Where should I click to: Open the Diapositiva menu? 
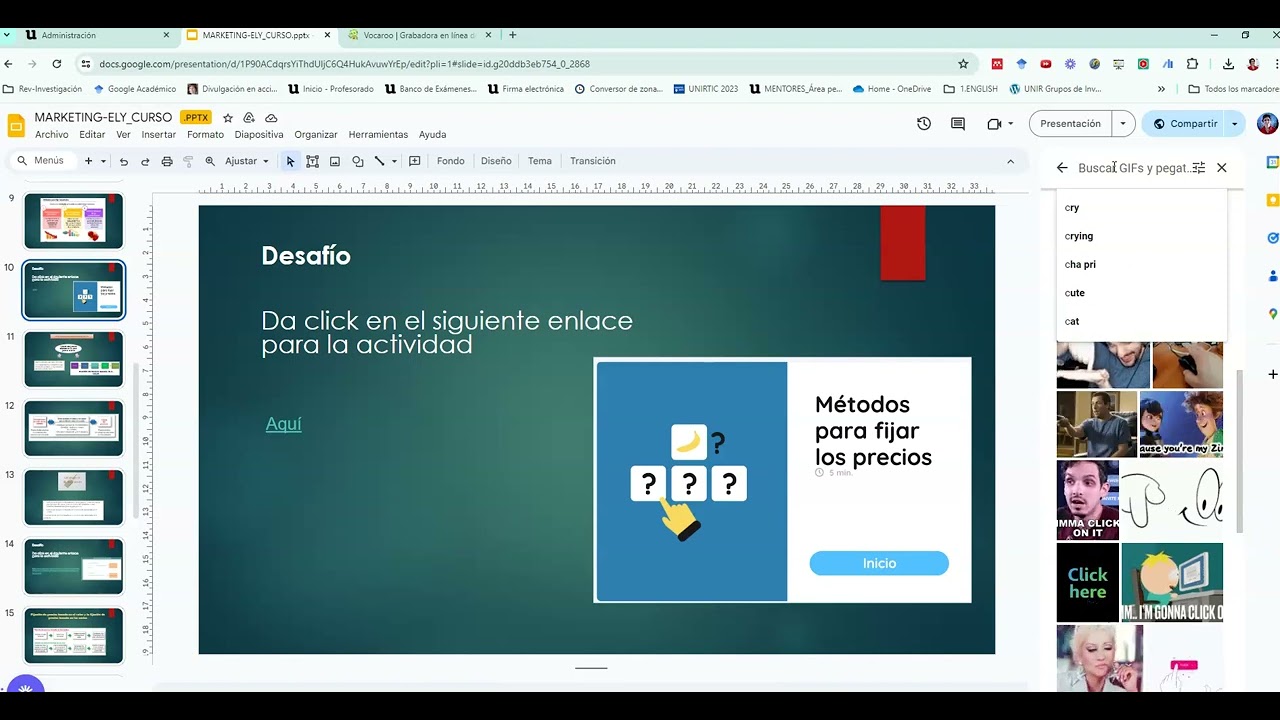pos(259,135)
